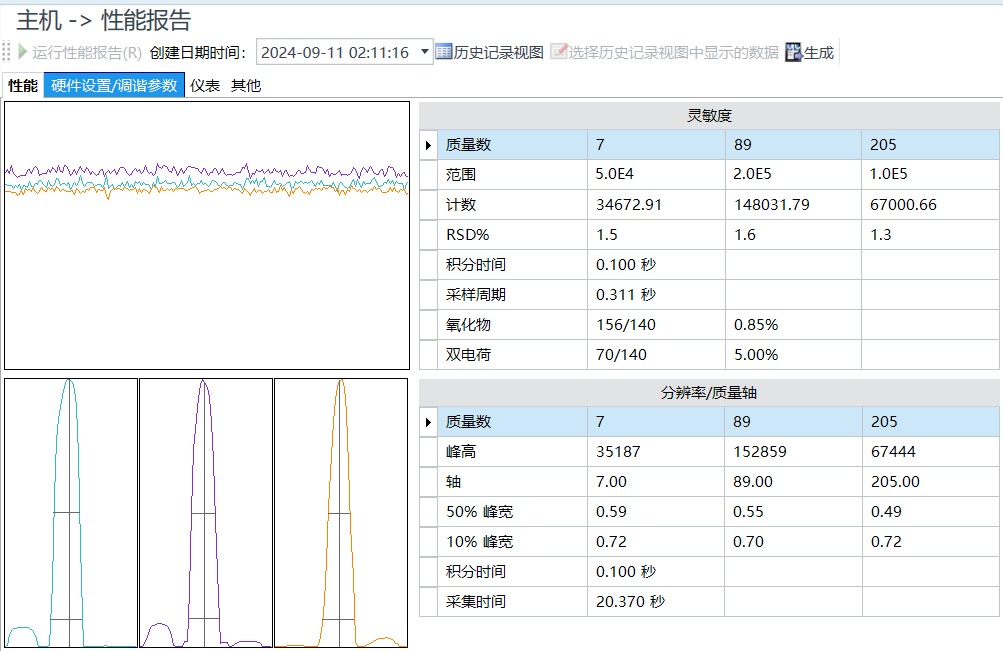The width and height of the screenshot is (1003, 651).
Task: Select the 质量数 cell in sensitivity table
Action: (512, 145)
